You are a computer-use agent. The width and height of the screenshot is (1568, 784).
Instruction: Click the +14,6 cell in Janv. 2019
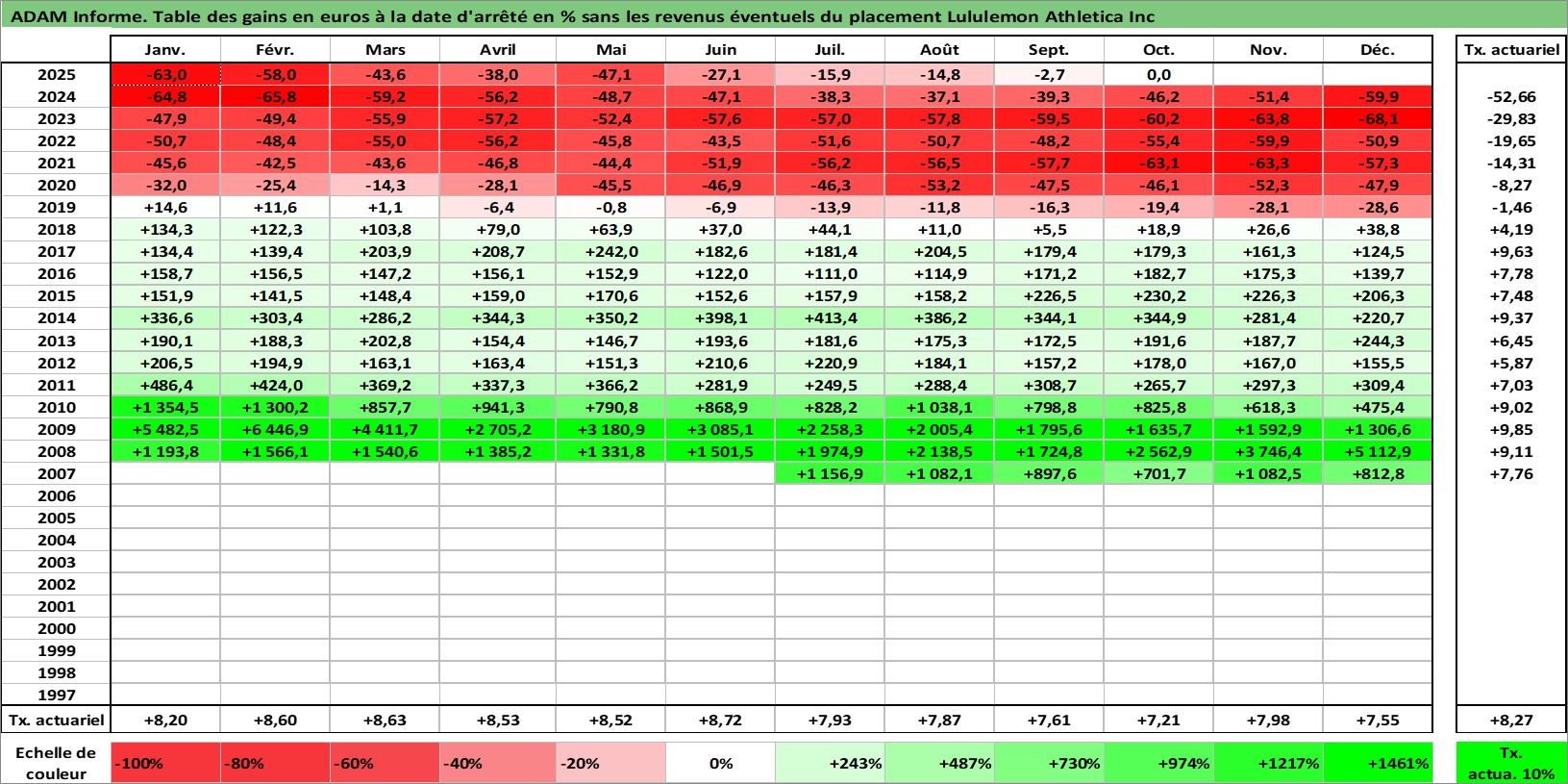pyautogui.click(x=165, y=207)
